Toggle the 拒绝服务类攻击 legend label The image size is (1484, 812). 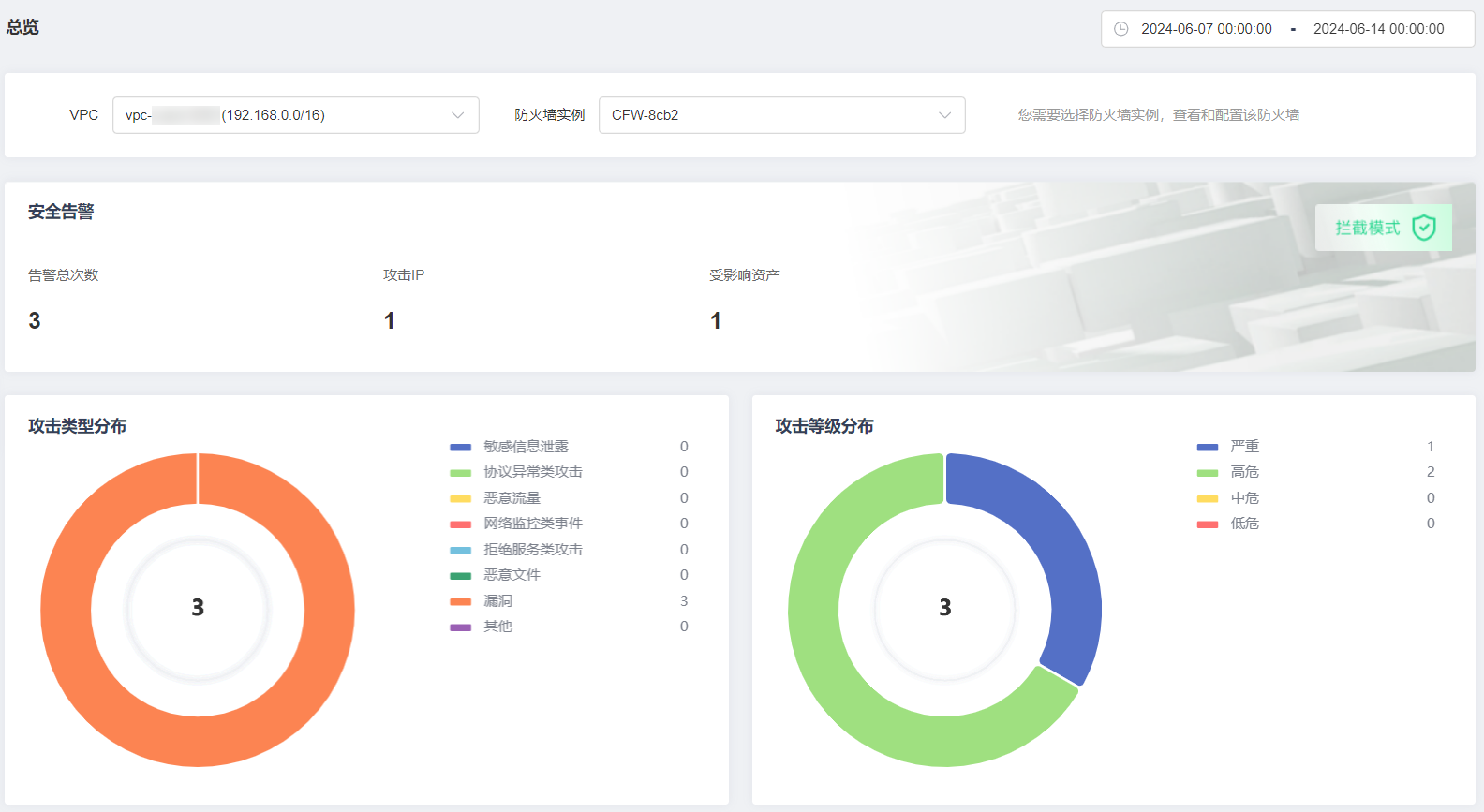pyautogui.click(x=533, y=550)
